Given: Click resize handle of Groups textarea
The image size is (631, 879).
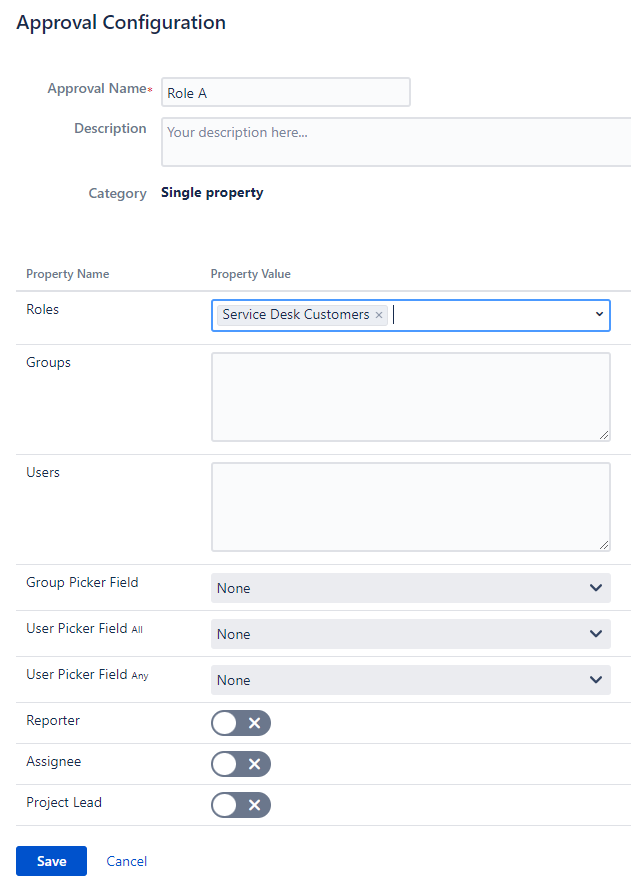Looking at the screenshot, I should (604, 435).
